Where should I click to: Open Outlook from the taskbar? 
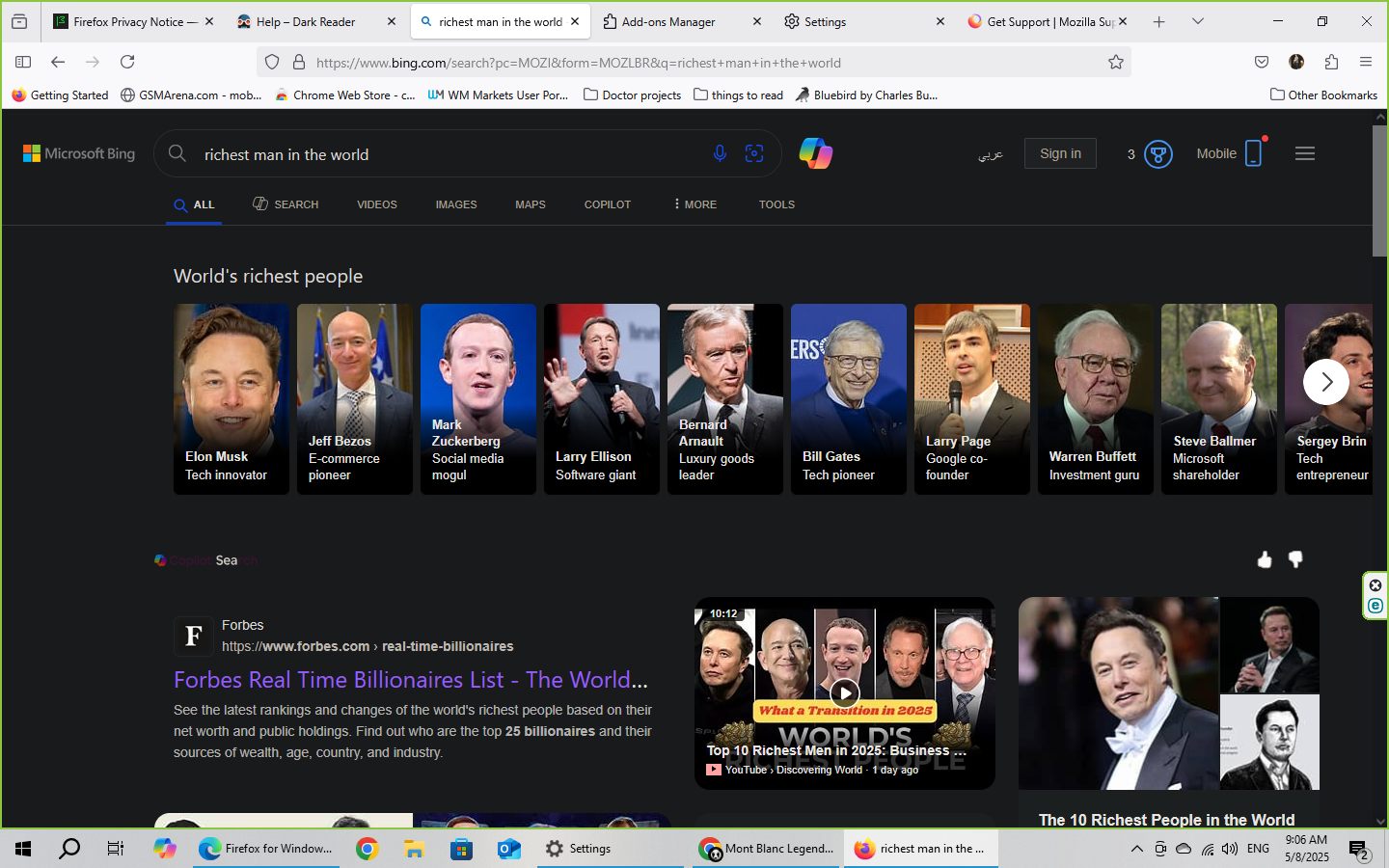508,849
